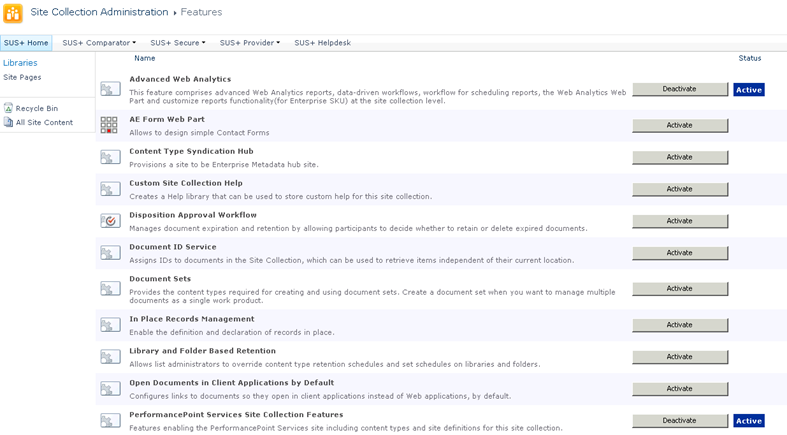Click the Status column header
Screen dimensions: 787x435
pos(750,58)
